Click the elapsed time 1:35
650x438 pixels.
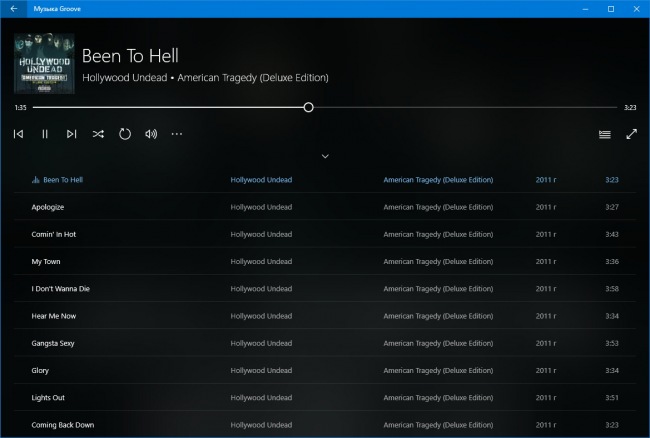(20, 107)
